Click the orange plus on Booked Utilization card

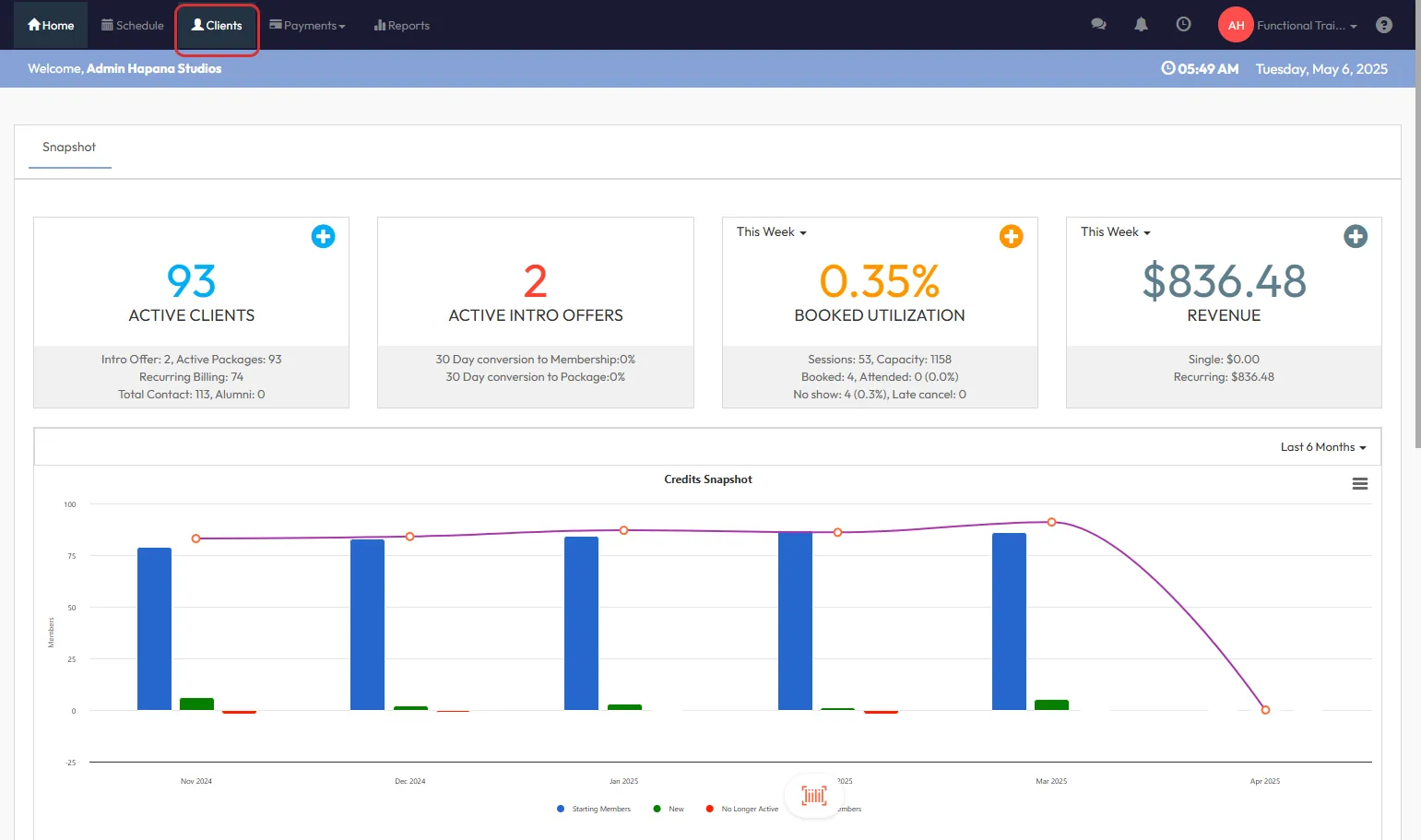coord(1011,236)
